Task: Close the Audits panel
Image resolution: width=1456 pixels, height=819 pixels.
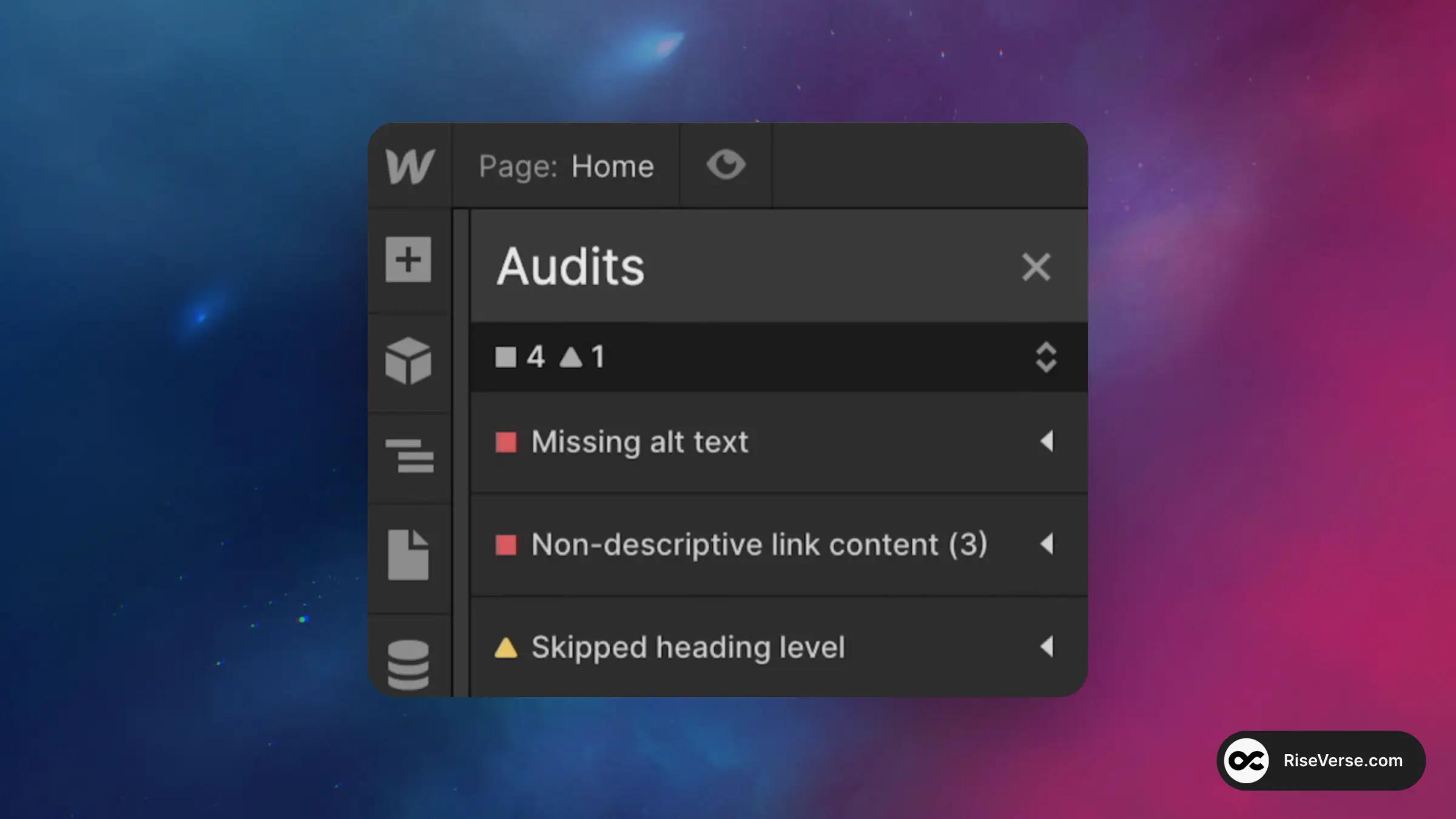Action: point(1036,267)
